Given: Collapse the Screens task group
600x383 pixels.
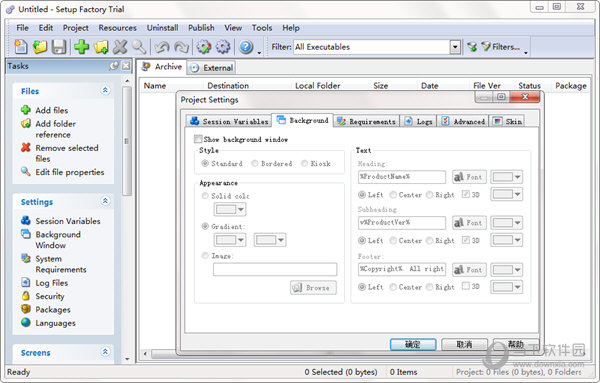Looking at the screenshot, I should coord(105,352).
